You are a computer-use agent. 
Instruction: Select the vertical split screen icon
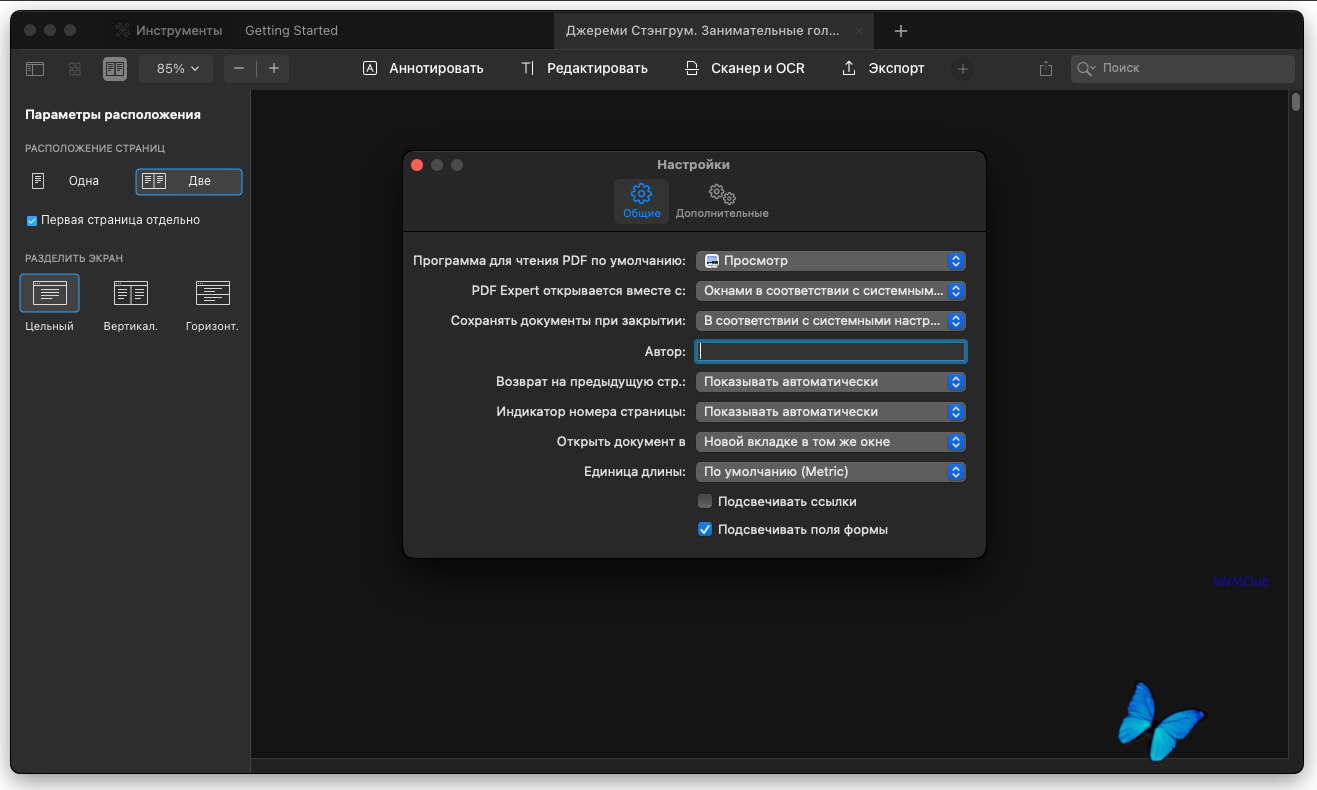click(x=131, y=293)
